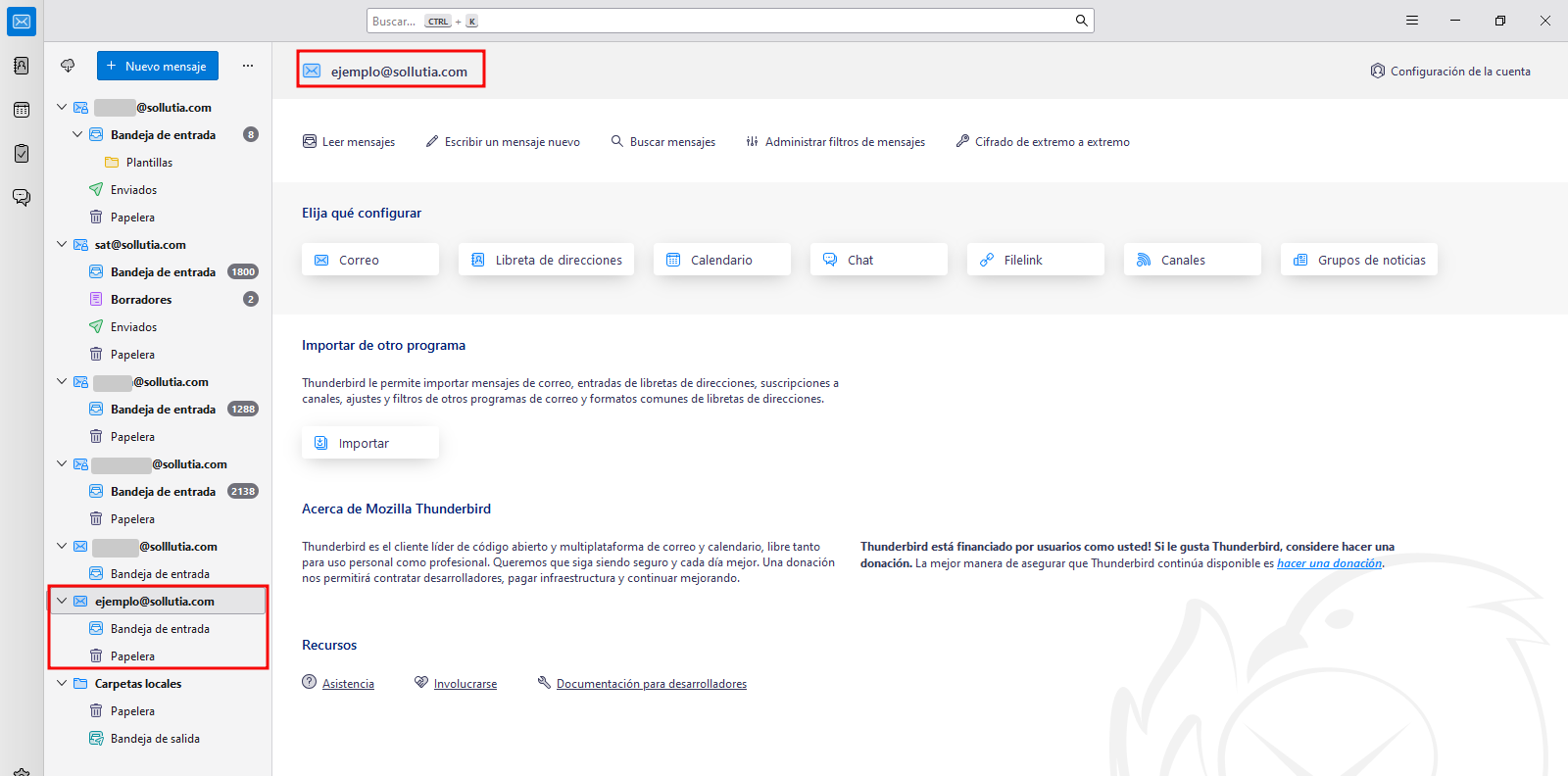Click the get messages cloud icon
This screenshot has width=1568, height=776.
(68, 66)
